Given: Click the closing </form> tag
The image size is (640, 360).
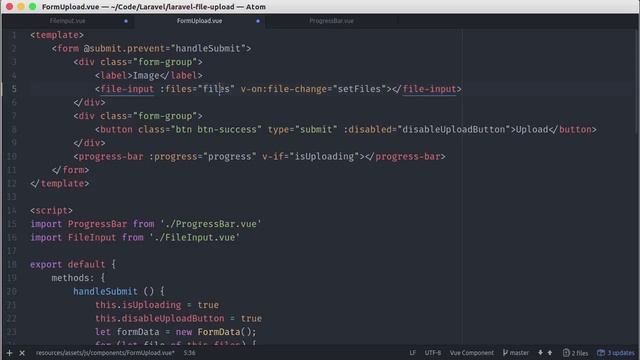Looking at the screenshot, I should pos(70,170).
